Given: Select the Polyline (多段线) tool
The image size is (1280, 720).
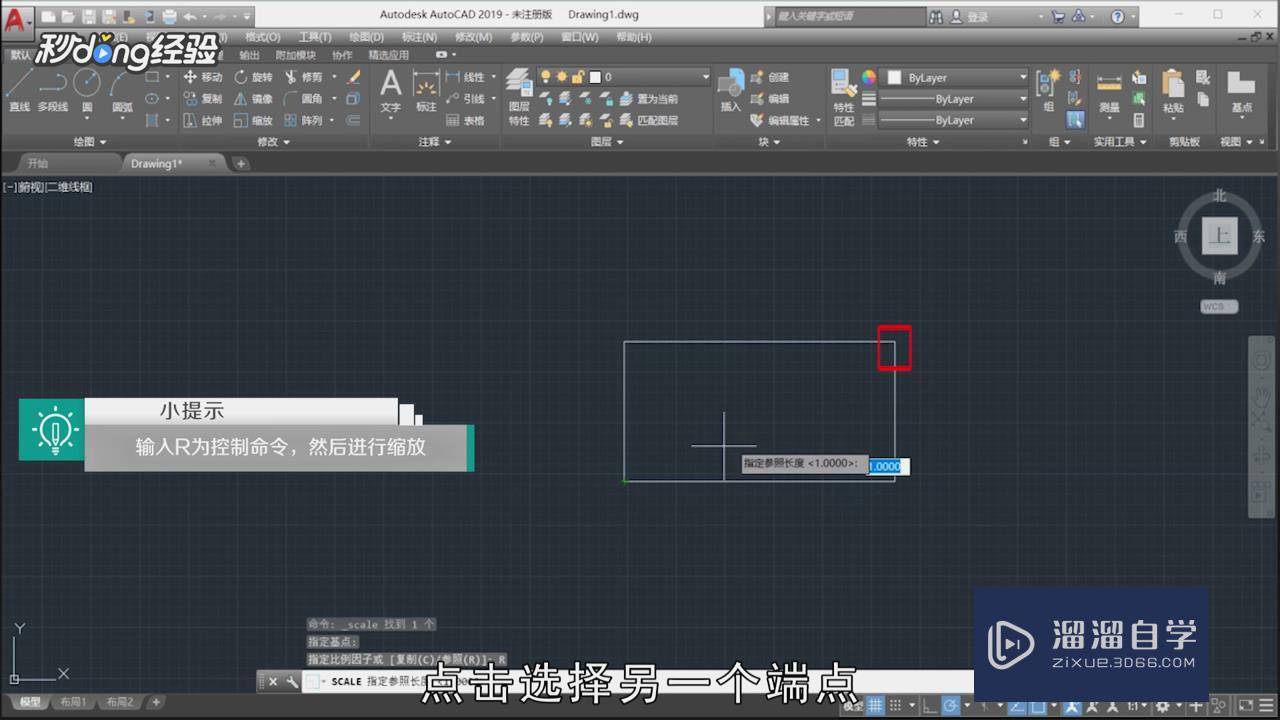Looking at the screenshot, I should [52, 90].
